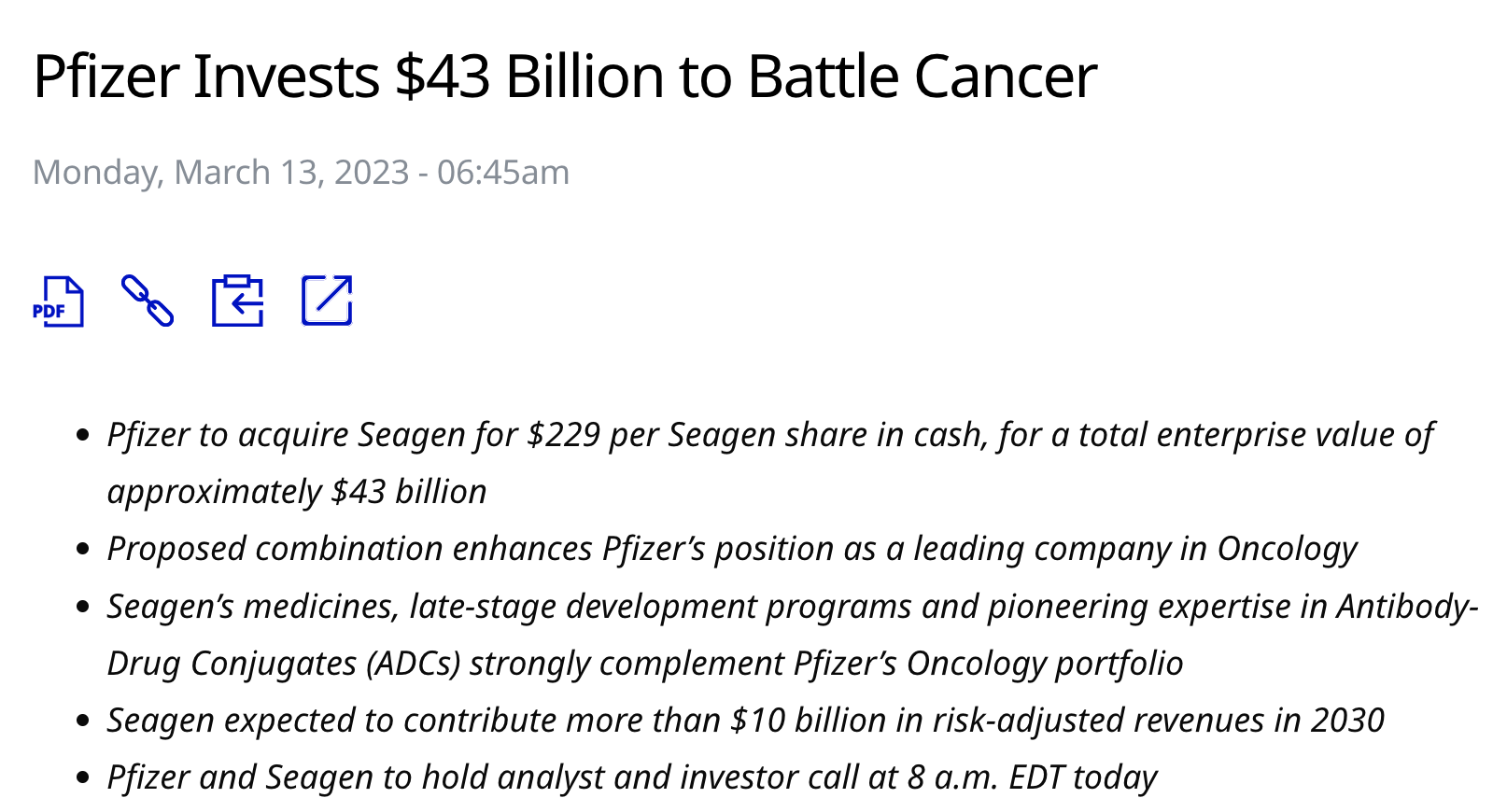Download the press release PDF icon
This screenshot has height=812, width=1507.
[x=58, y=301]
